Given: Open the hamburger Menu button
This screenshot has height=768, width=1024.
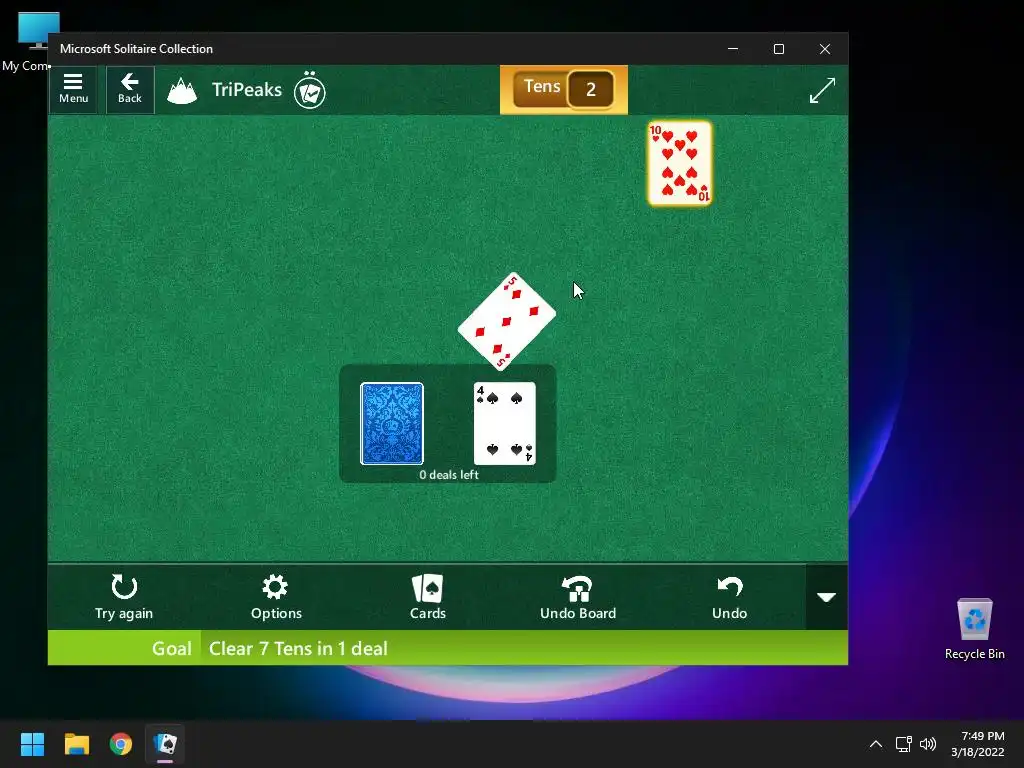Looking at the screenshot, I should tap(73, 89).
